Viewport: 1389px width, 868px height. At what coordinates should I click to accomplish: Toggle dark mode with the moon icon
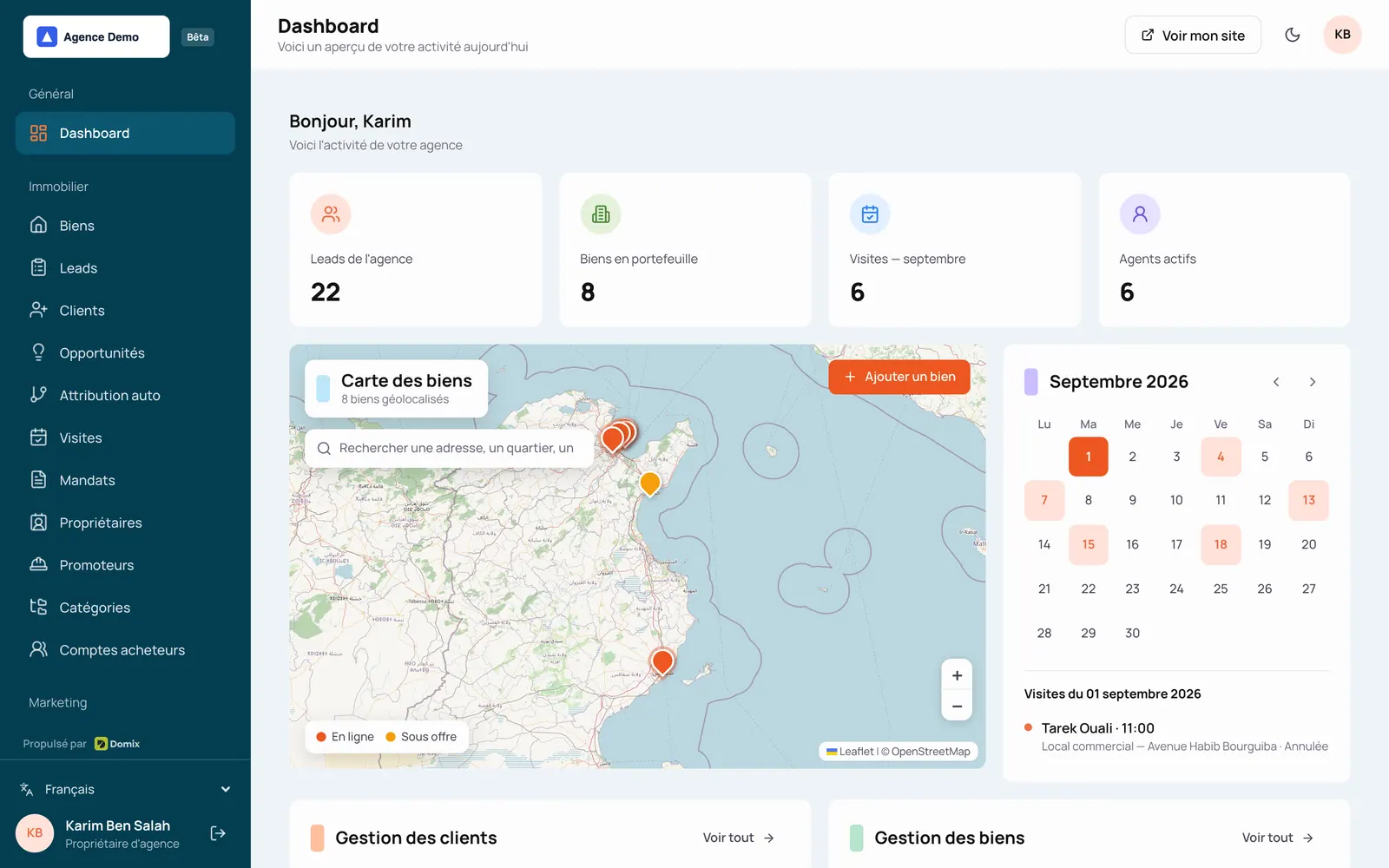pos(1293,35)
